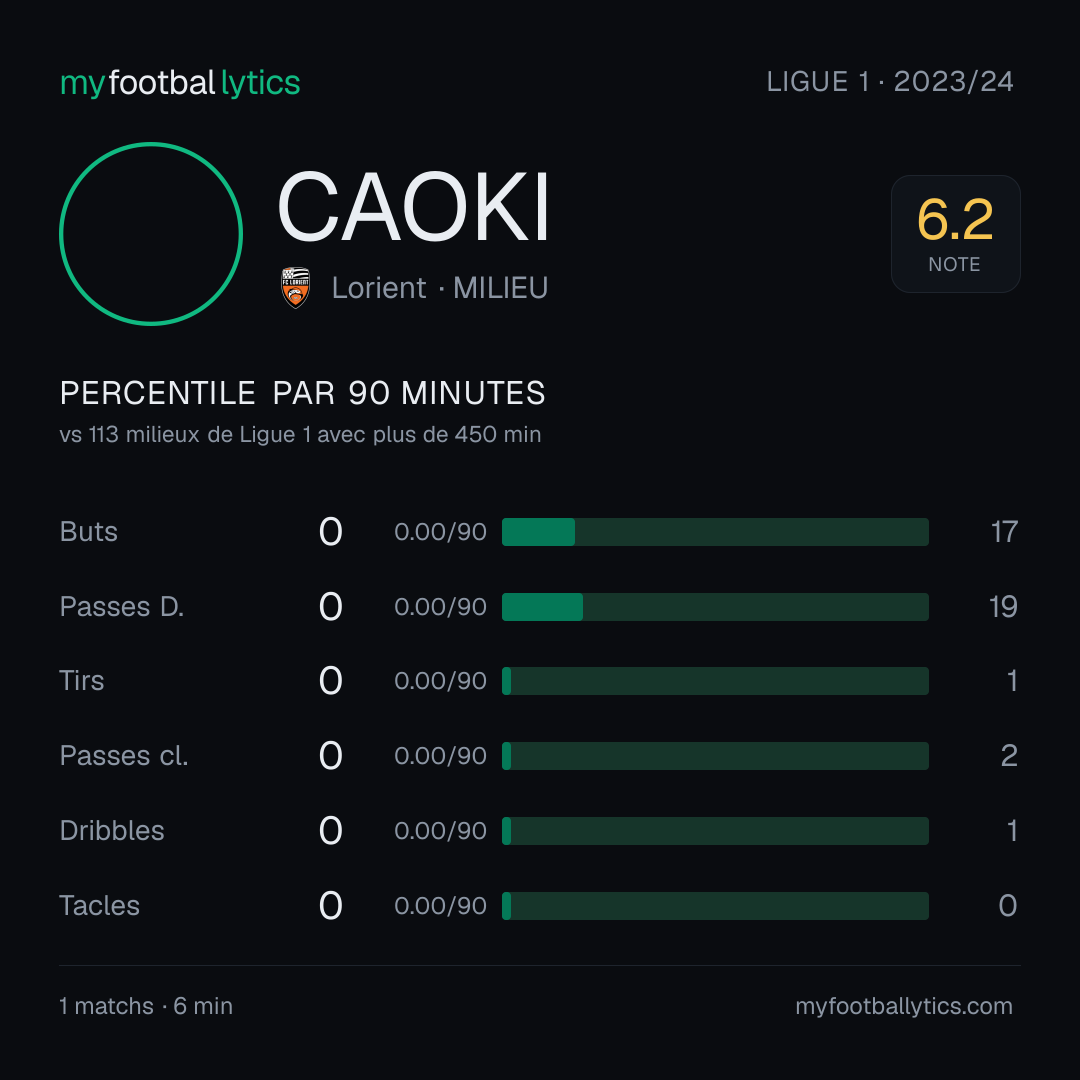1080x1080 pixels.
Task: Click the Passes cl. percentile bar
Action: click(715, 756)
